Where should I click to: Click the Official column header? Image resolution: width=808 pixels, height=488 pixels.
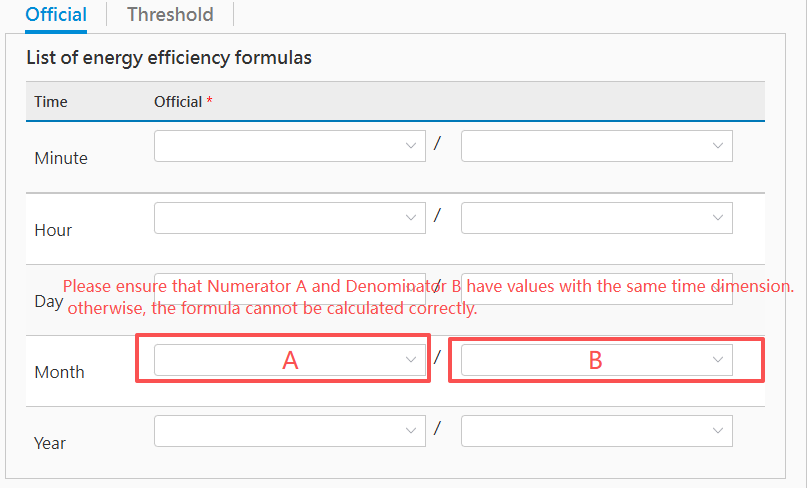[x=179, y=102]
